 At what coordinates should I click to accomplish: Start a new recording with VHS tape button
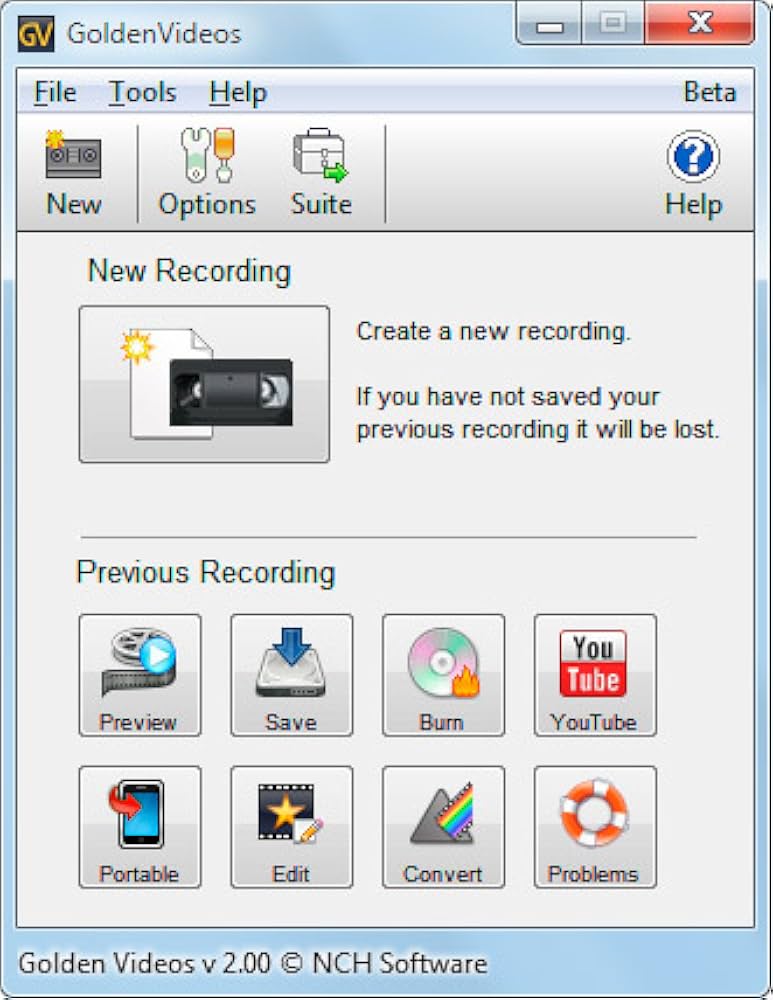pos(204,384)
